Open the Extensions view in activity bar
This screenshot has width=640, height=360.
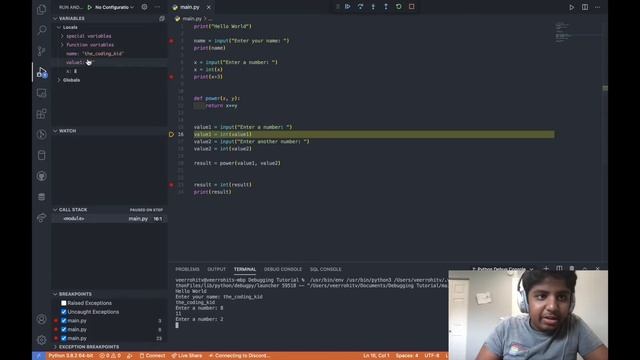point(41,114)
